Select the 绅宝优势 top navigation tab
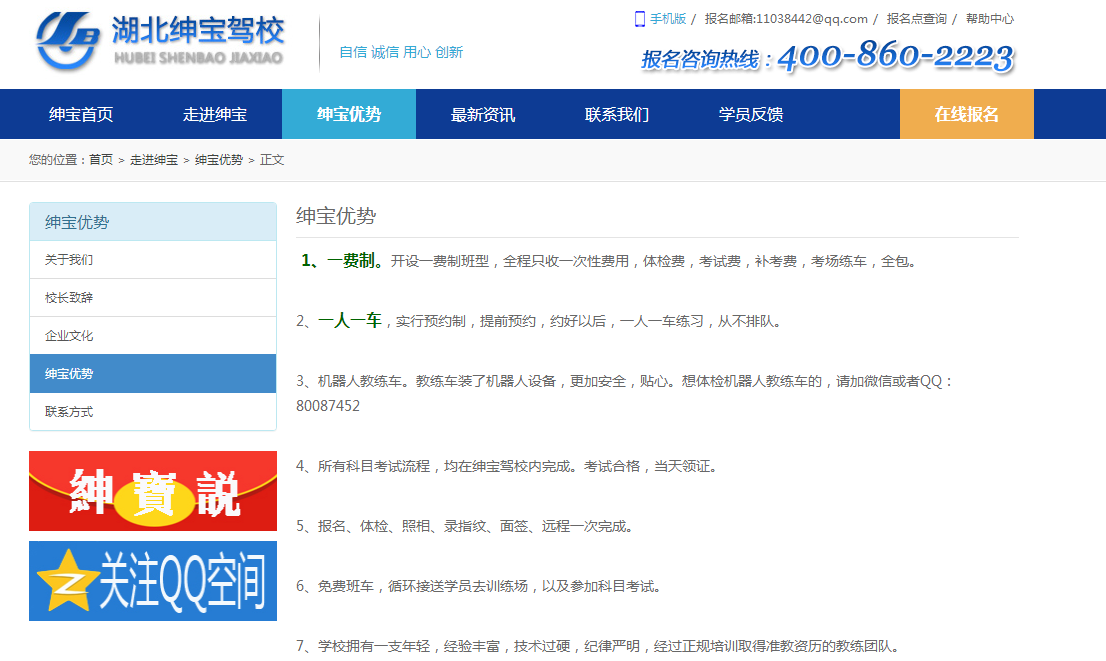 click(x=349, y=114)
